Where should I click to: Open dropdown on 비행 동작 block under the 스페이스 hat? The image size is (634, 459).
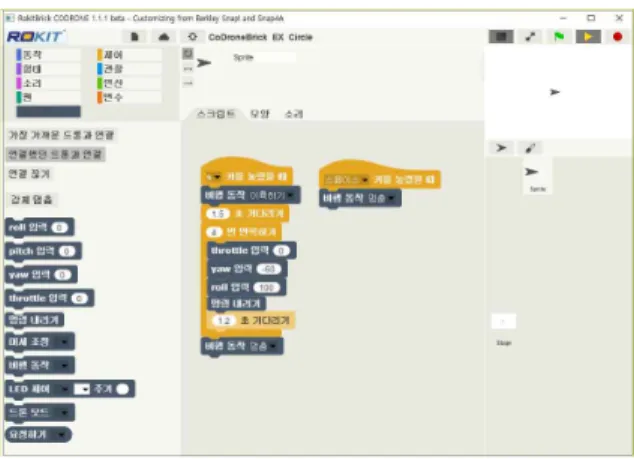click(x=391, y=198)
